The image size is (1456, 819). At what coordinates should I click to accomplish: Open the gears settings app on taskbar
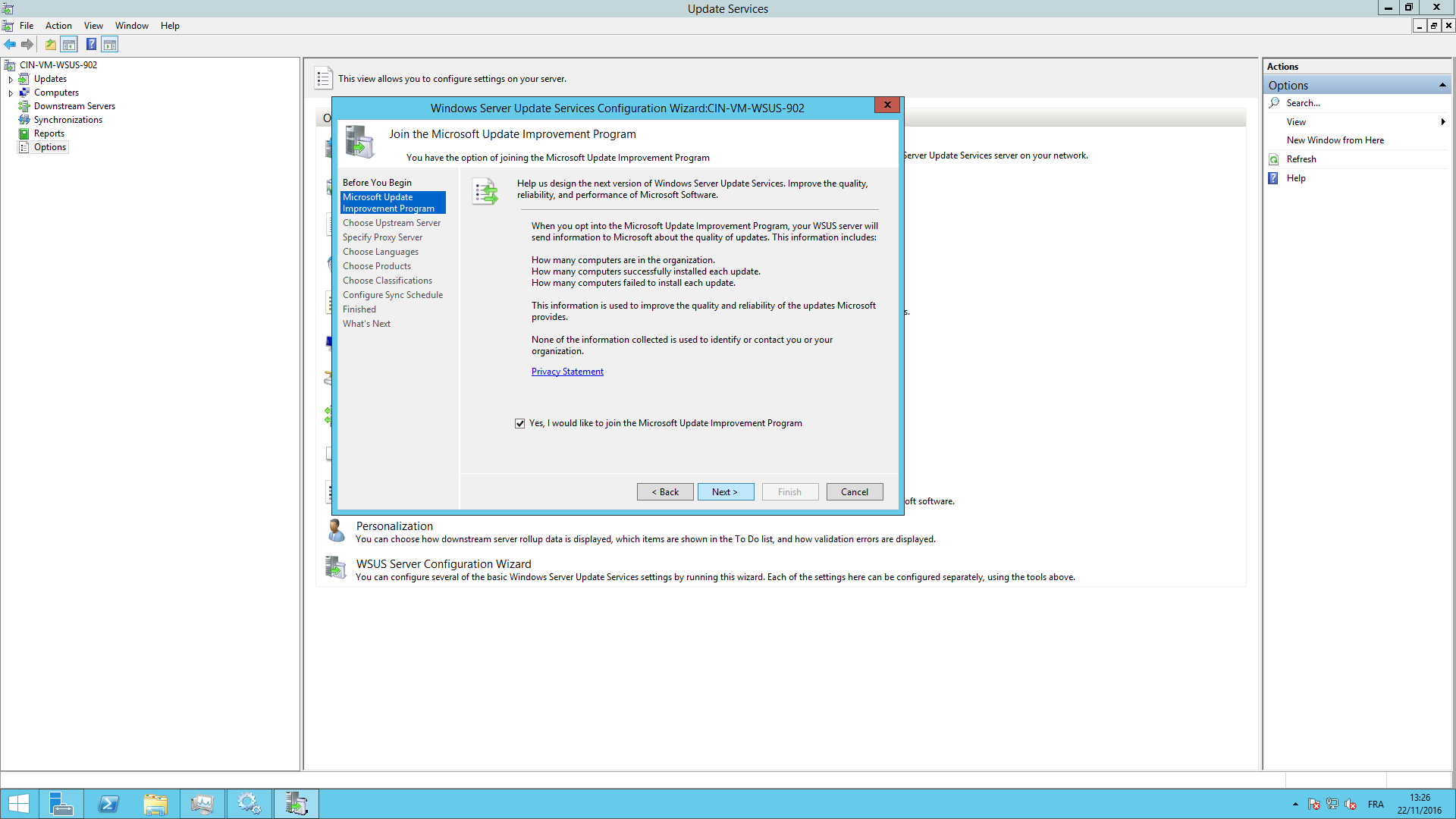point(249,804)
